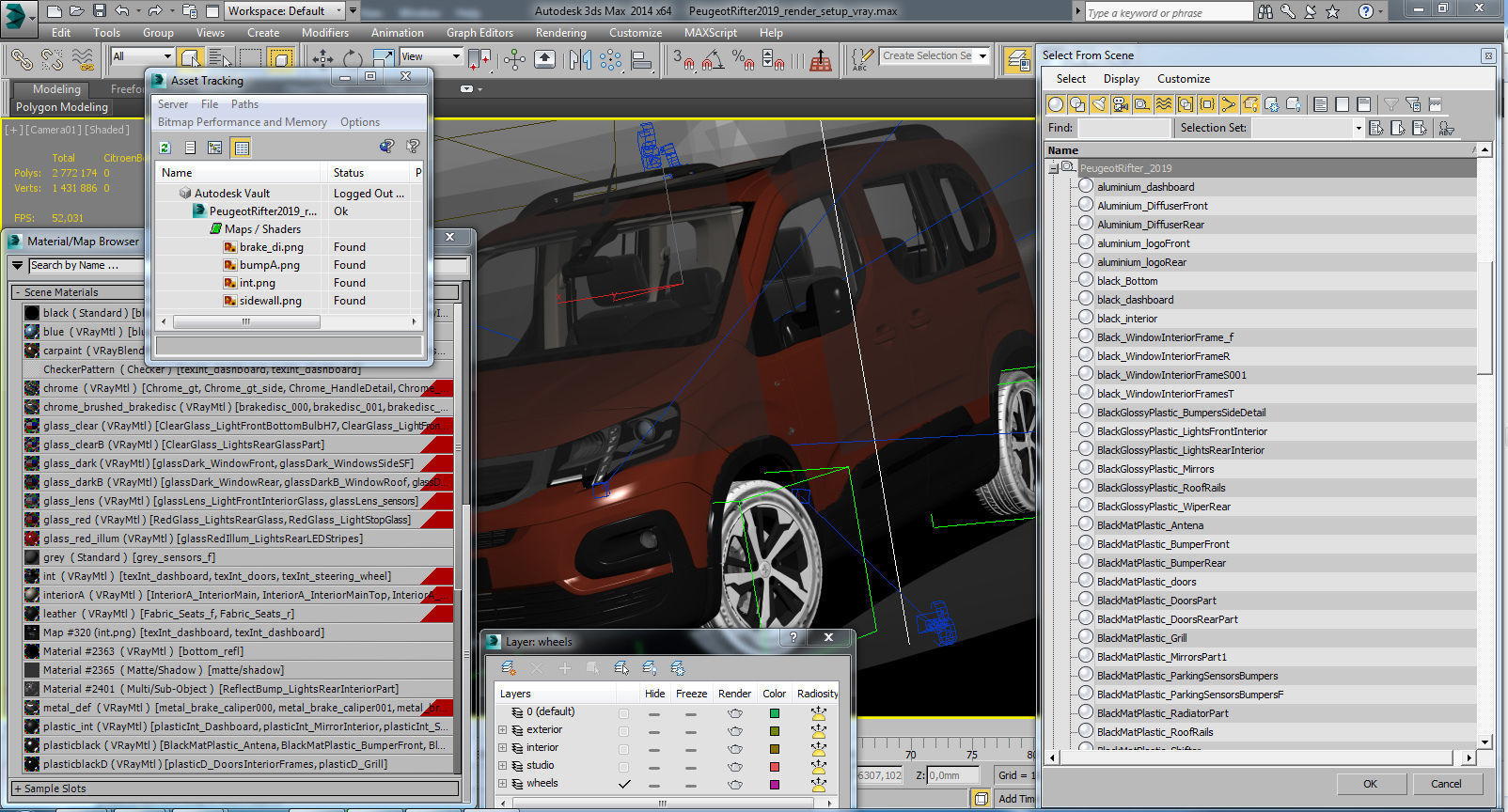Open the Modifiers menu

pyautogui.click(x=325, y=32)
